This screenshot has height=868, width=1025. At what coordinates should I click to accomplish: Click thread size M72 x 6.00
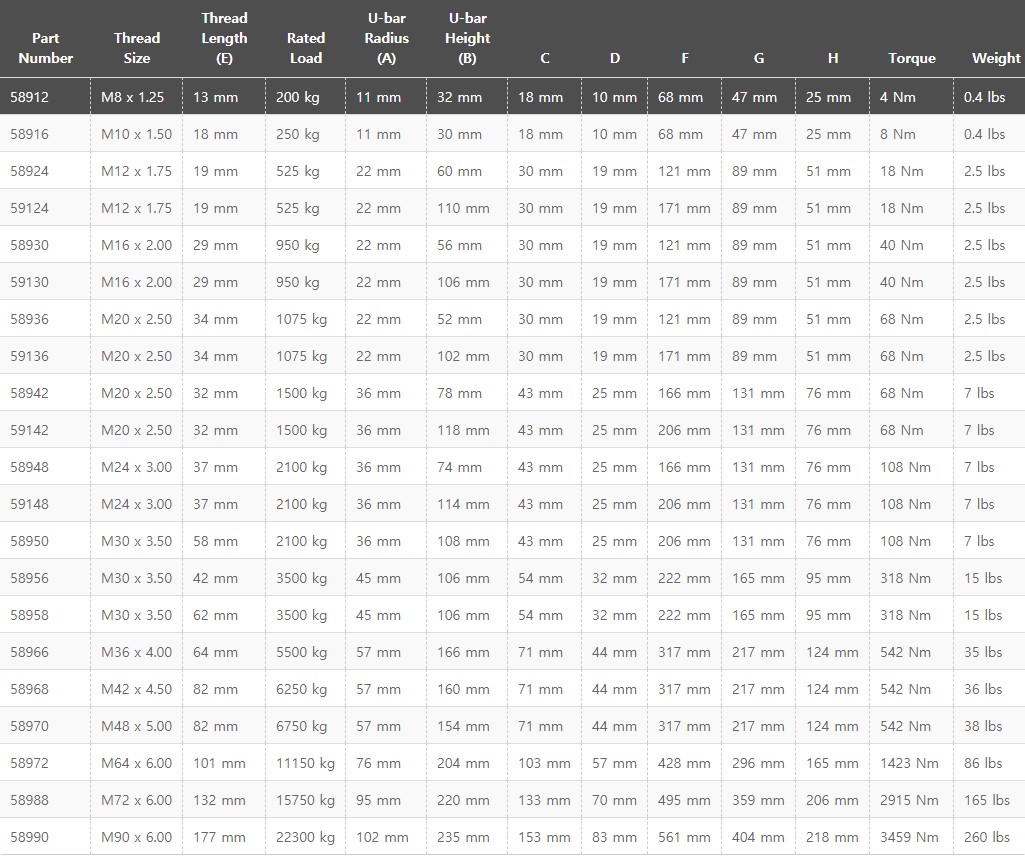tap(137, 800)
